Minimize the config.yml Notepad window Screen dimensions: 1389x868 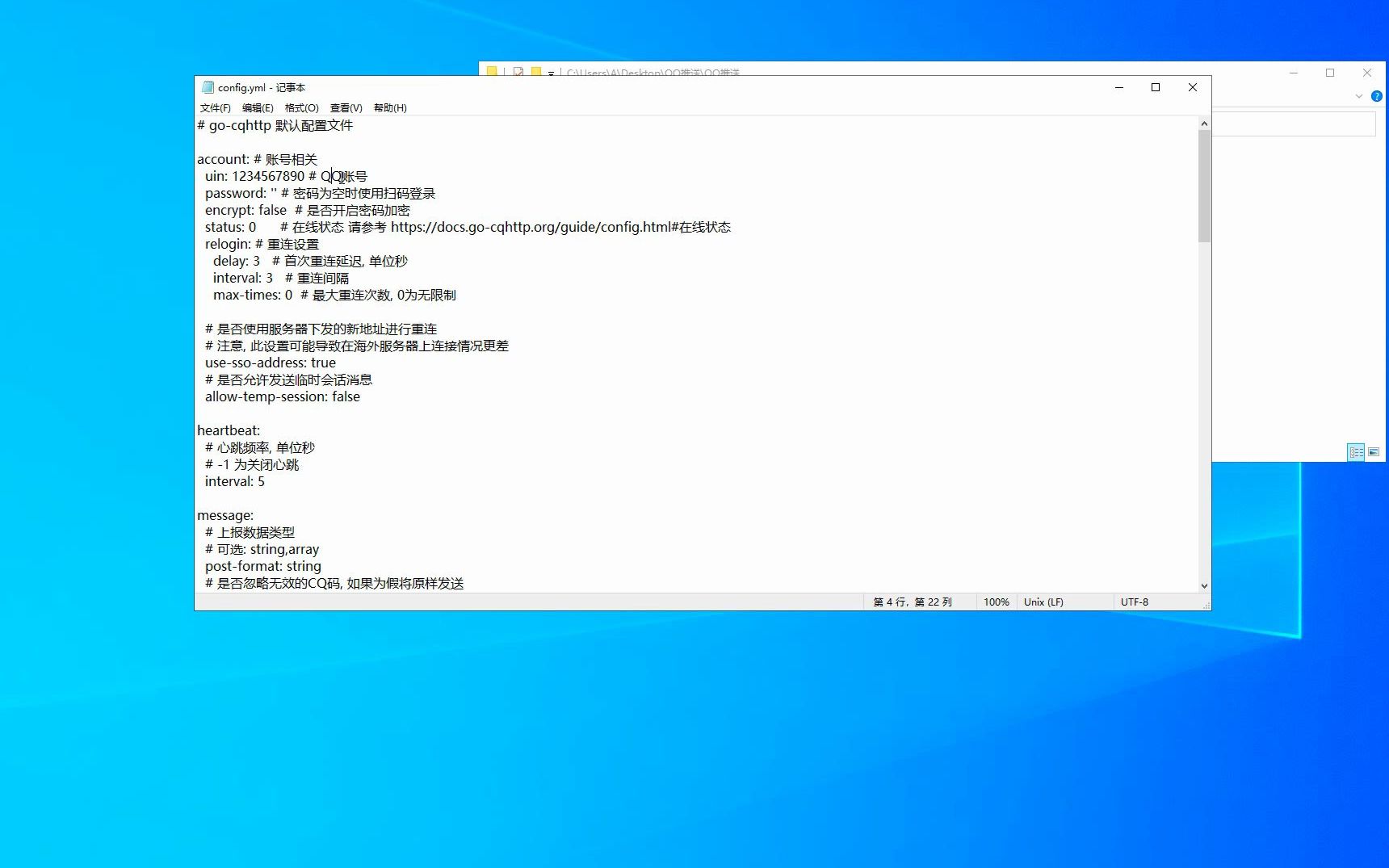coord(1119,87)
